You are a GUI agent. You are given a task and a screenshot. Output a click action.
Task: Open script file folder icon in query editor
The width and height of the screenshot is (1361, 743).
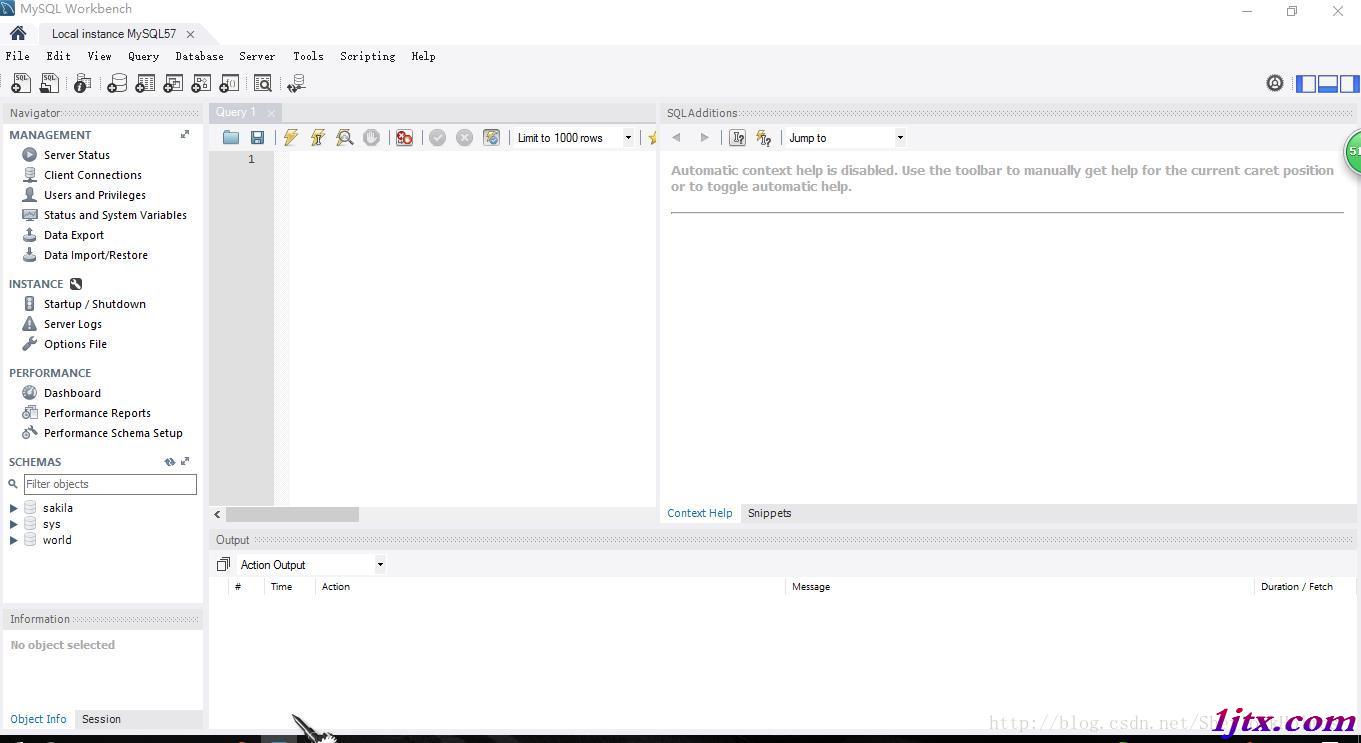click(231, 138)
